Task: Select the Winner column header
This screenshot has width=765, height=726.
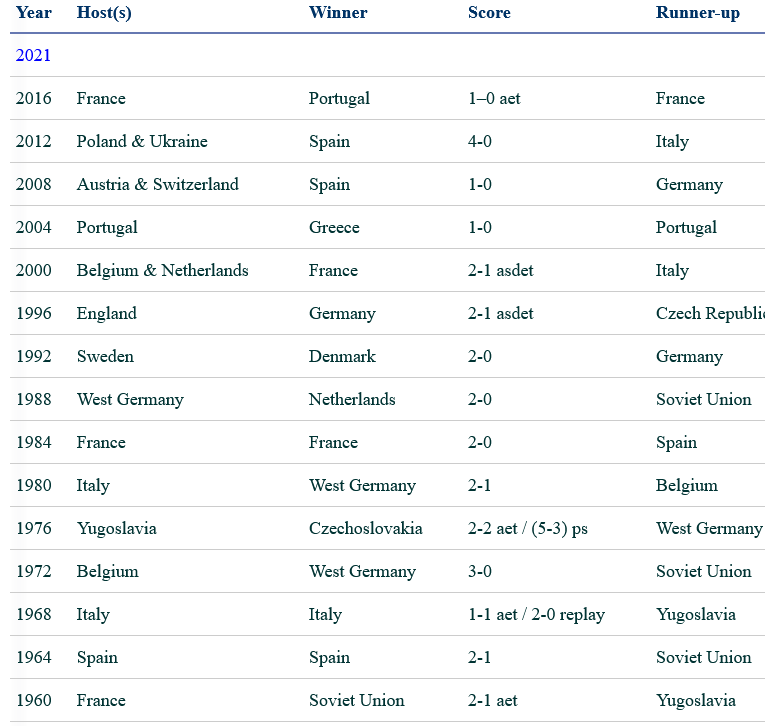Action: pyautogui.click(x=338, y=13)
